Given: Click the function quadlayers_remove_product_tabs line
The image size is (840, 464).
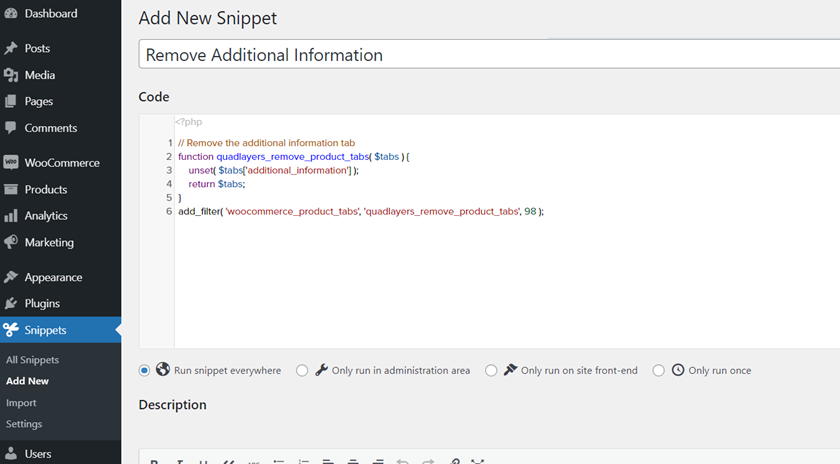Looking at the screenshot, I should (x=294, y=157).
